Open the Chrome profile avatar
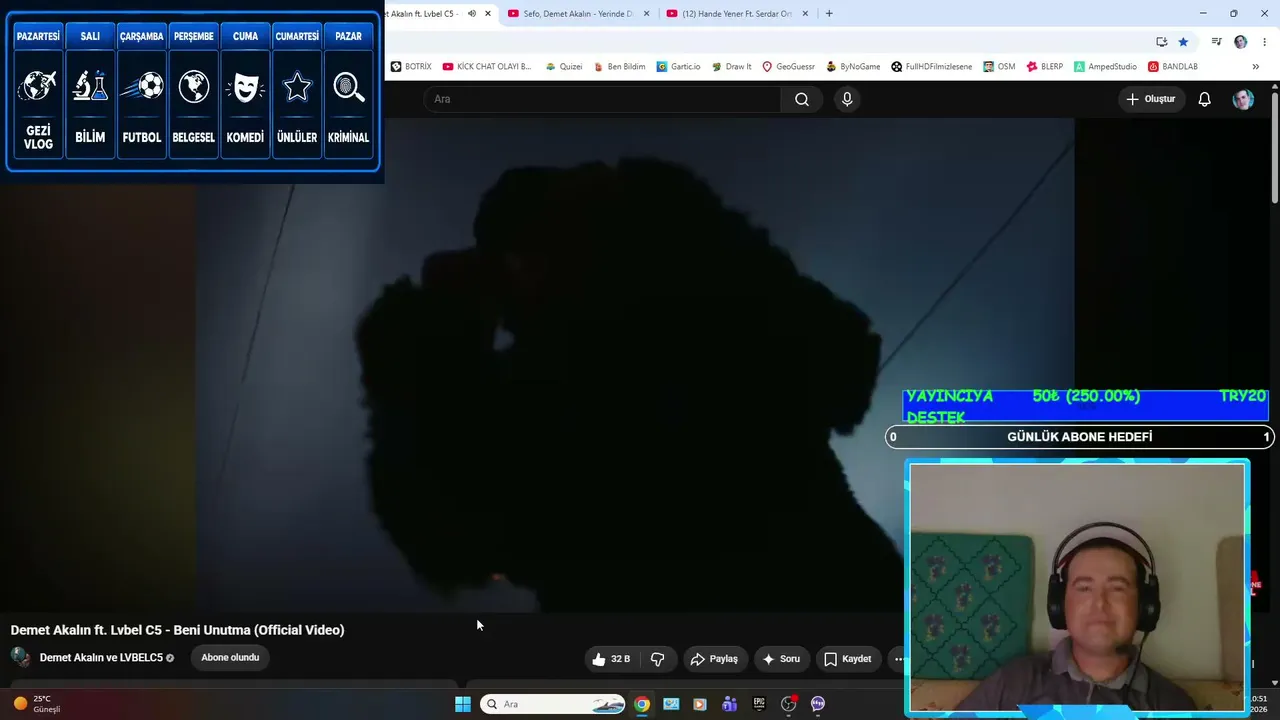1280x720 pixels. pos(1241,42)
